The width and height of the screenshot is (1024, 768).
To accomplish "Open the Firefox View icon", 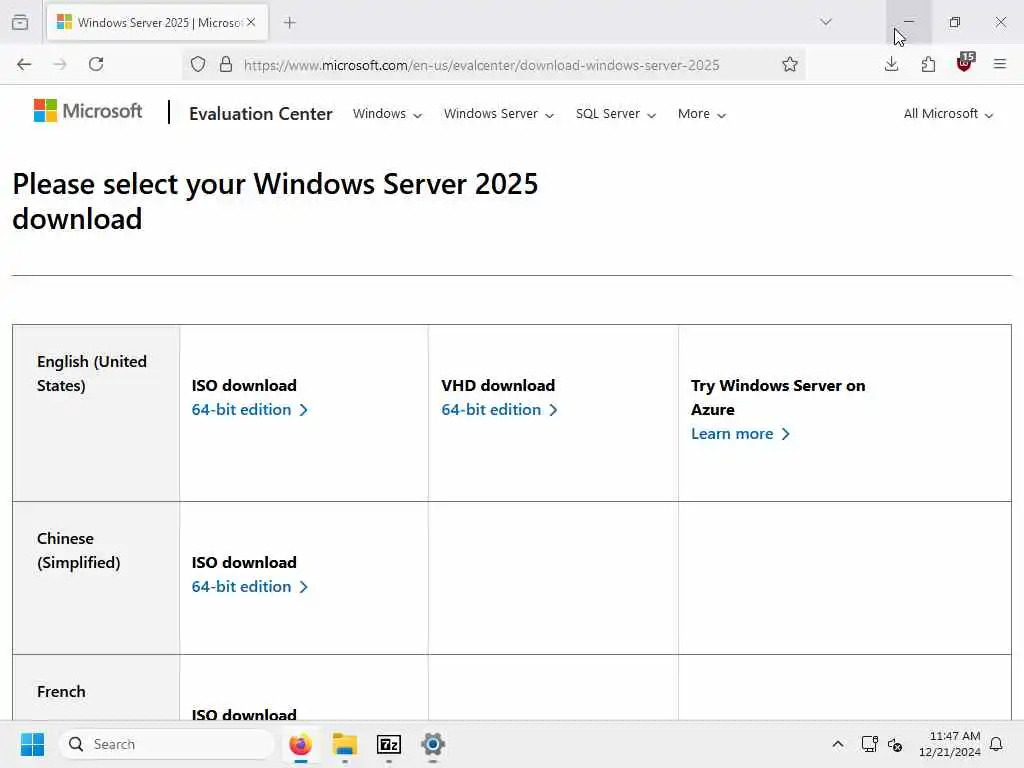I will click(x=20, y=22).
